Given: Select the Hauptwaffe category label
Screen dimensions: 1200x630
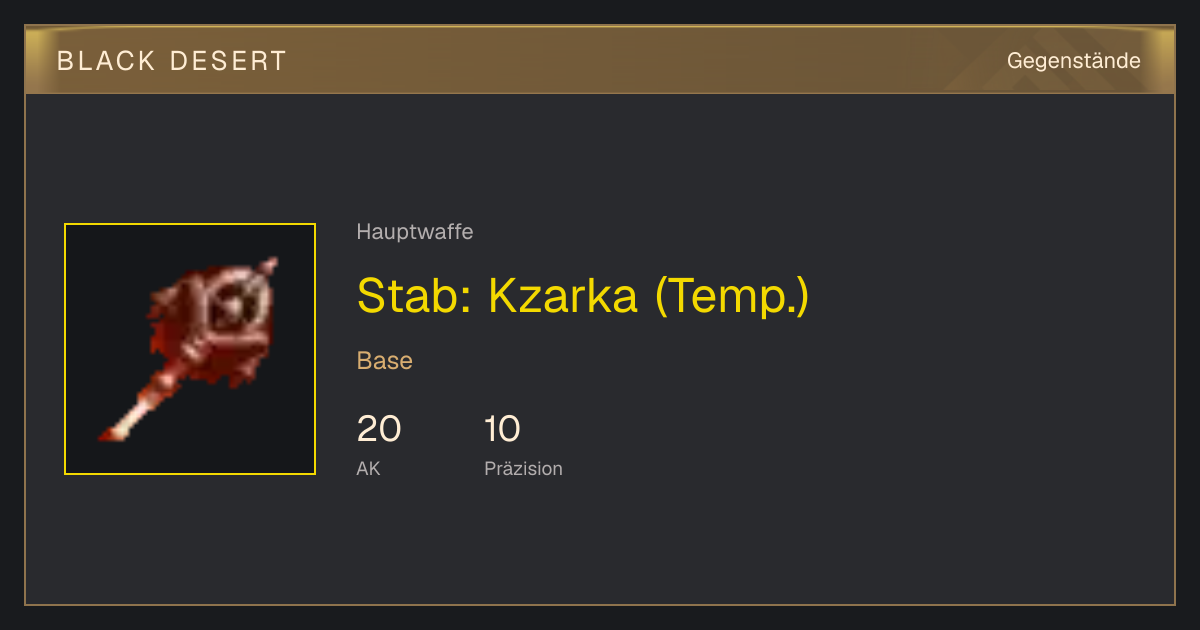Looking at the screenshot, I should click(x=415, y=232).
